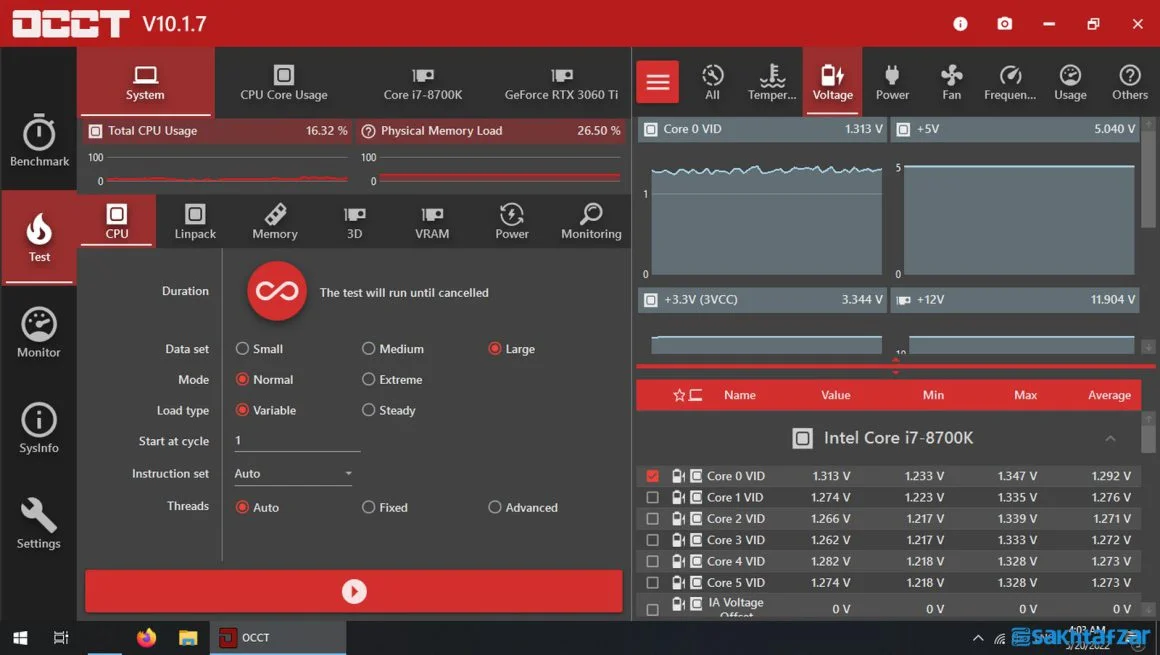The image size is (1160, 655).
Task: Show Frequency sensors category
Action: click(x=1010, y=81)
